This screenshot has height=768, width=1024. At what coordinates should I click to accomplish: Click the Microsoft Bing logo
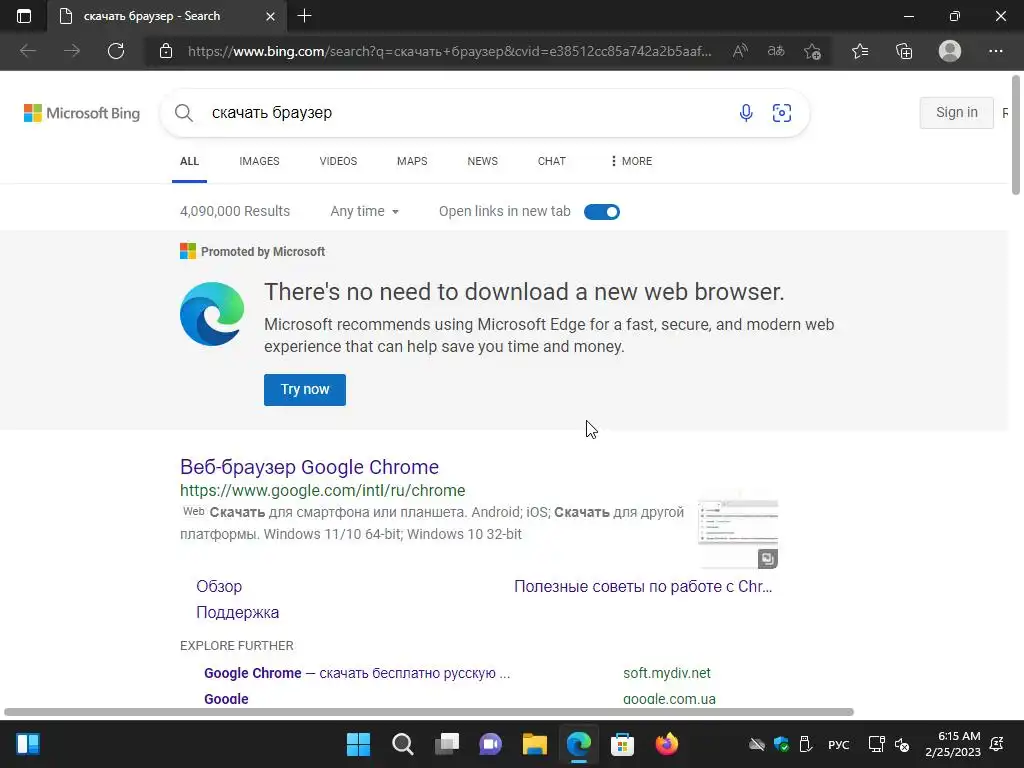click(82, 113)
